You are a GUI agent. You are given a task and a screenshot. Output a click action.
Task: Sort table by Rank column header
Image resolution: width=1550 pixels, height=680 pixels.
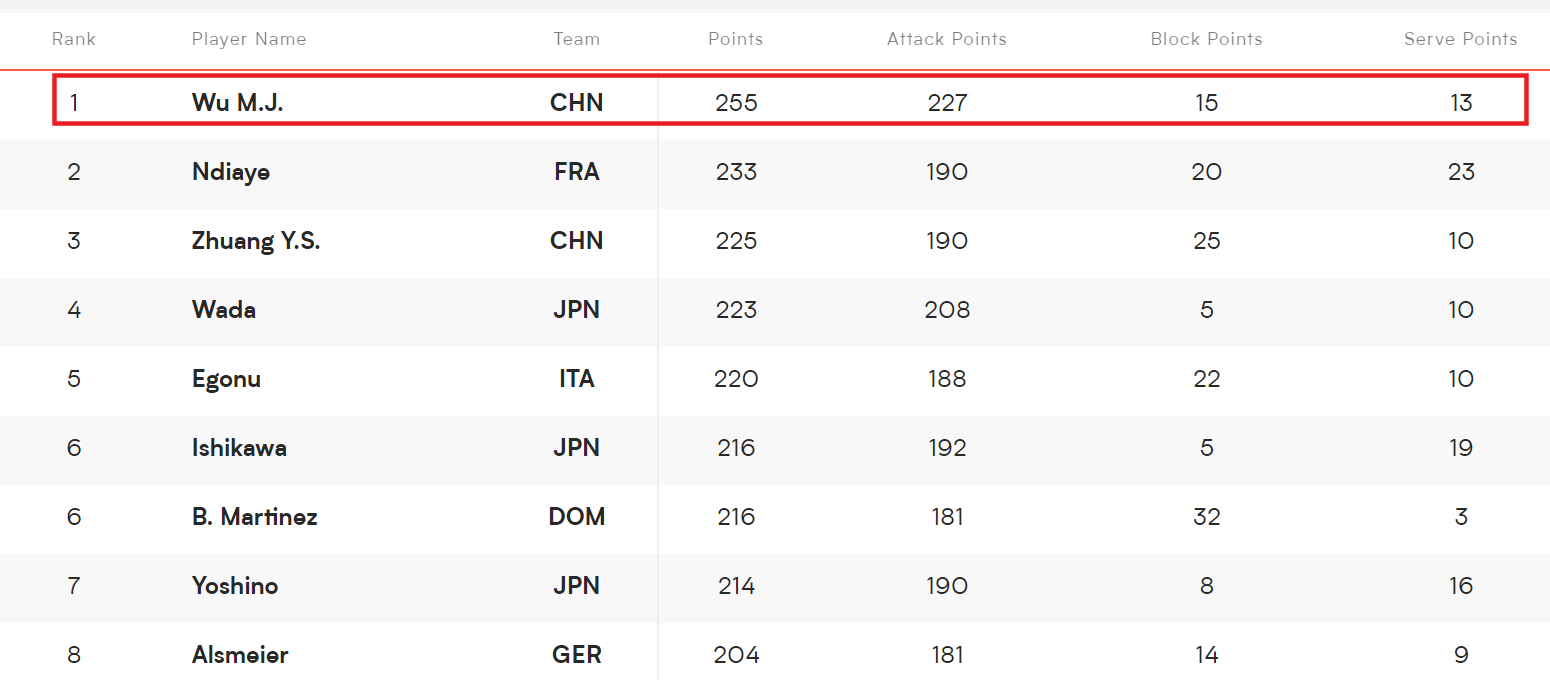[x=74, y=39]
